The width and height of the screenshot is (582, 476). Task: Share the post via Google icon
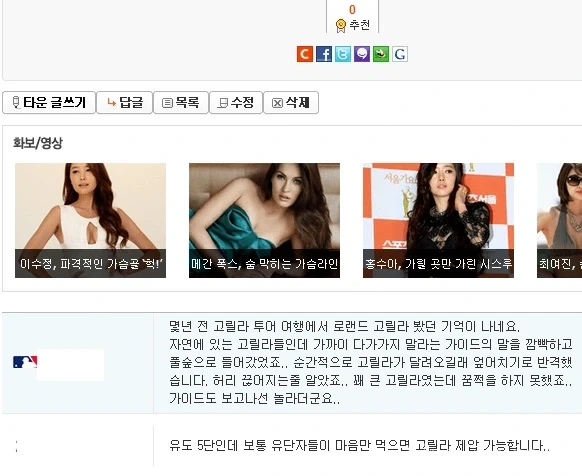pyautogui.click(x=400, y=54)
